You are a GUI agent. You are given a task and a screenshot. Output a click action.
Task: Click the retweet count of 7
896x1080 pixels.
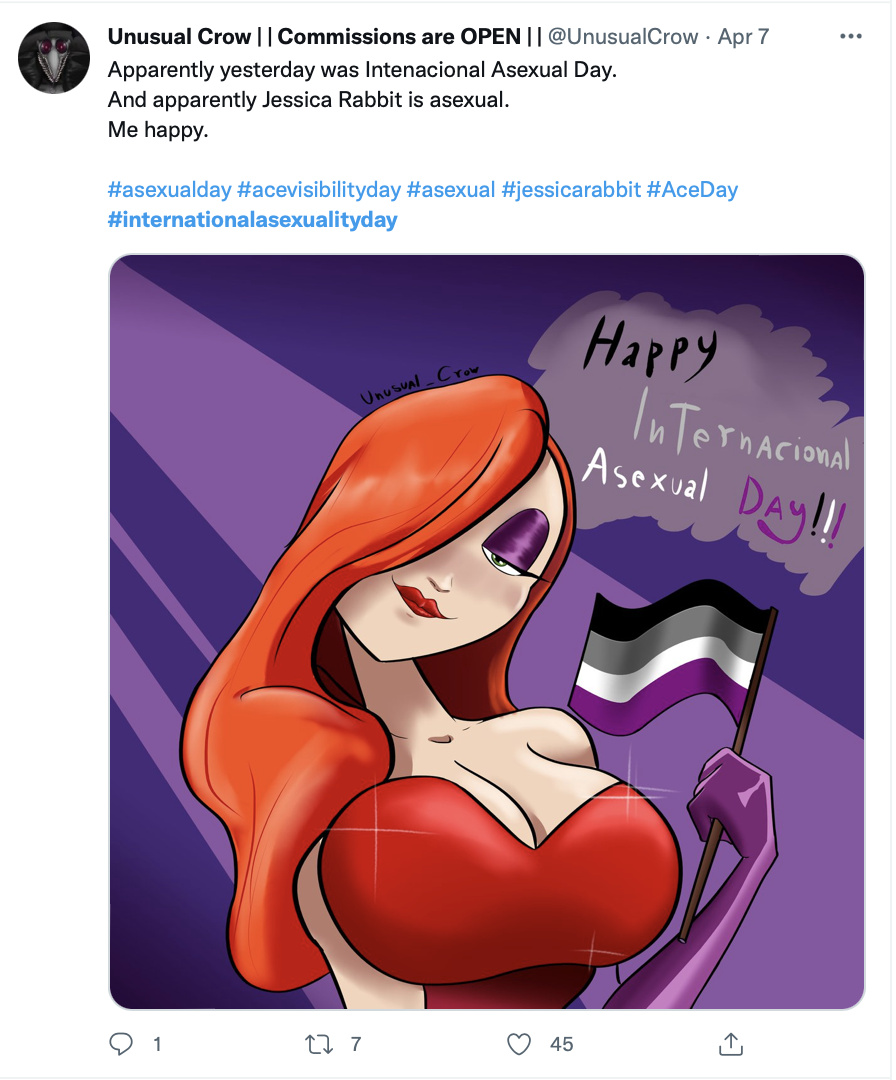355,1044
